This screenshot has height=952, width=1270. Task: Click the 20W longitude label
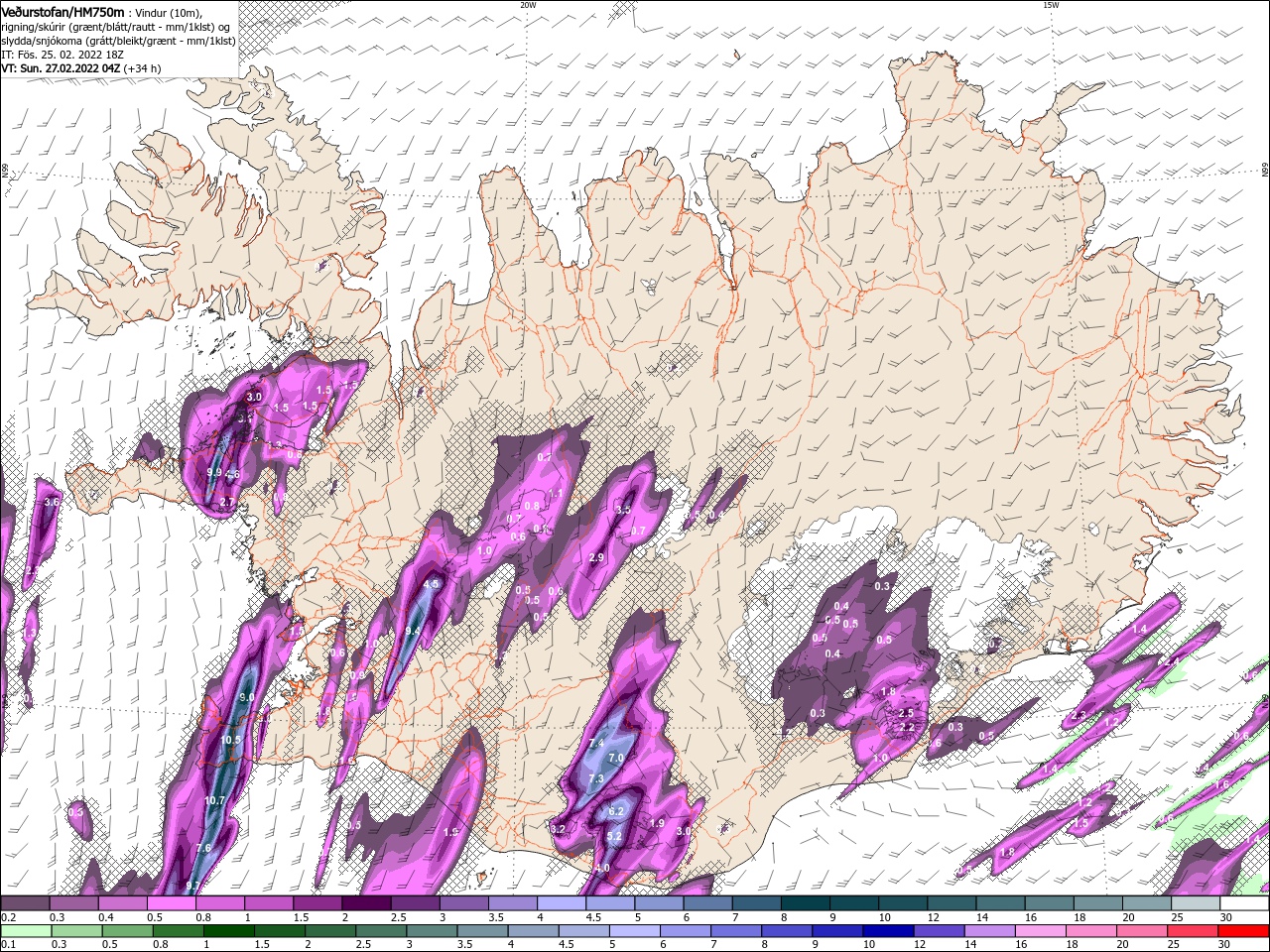[528, 5]
